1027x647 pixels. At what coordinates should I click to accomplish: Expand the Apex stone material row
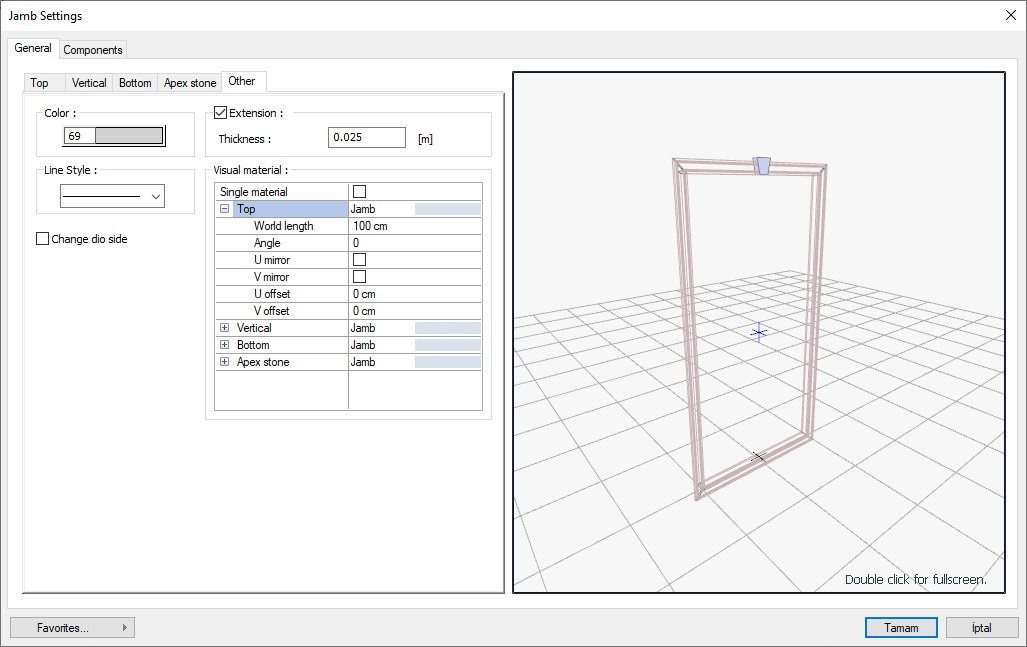coord(225,362)
